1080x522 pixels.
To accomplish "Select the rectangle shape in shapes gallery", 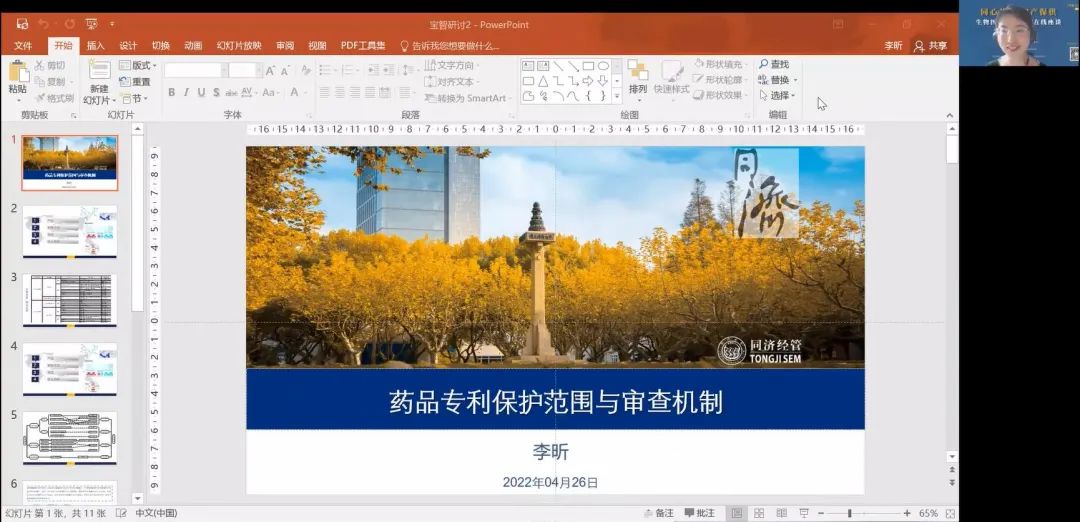I will click(x=588, y=66).
